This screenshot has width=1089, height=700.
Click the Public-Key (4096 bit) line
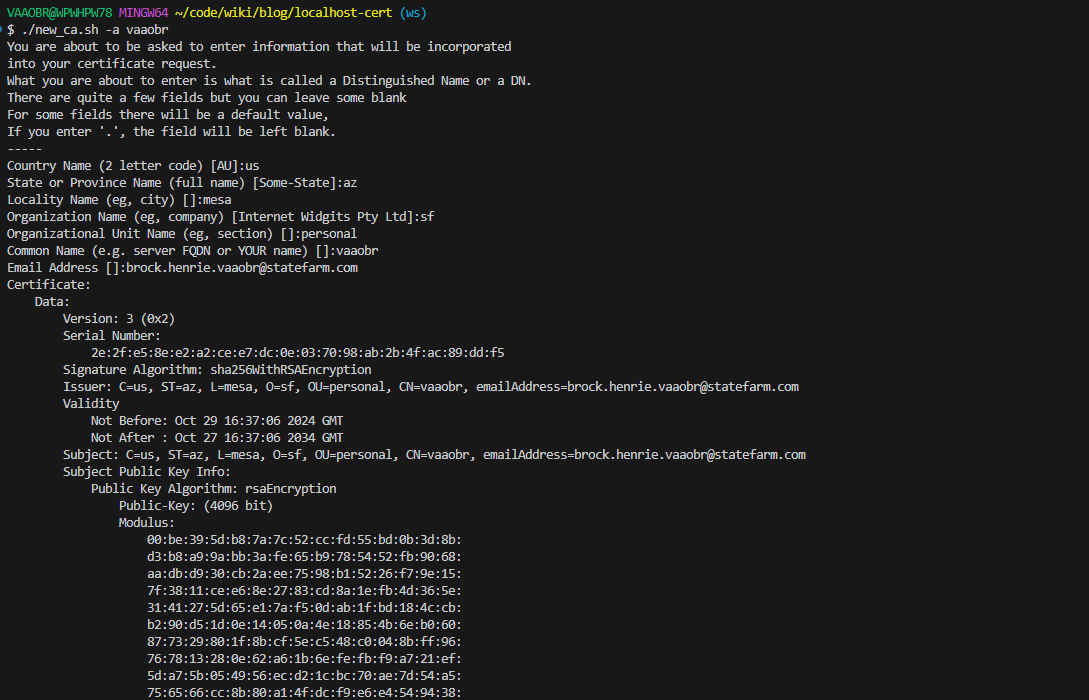(195, 505)
